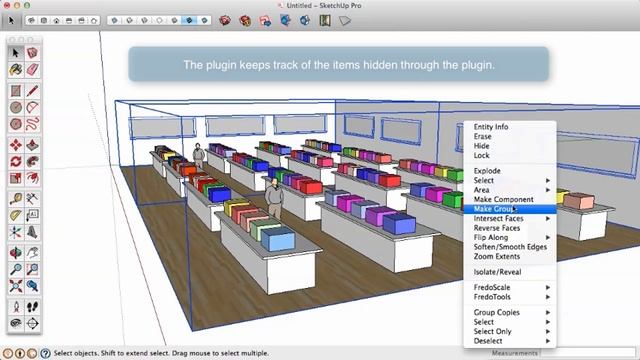The height and width of the screenshot is (360, 640).
Task: Click the Previous view tool icon
Action: point(32,286)
